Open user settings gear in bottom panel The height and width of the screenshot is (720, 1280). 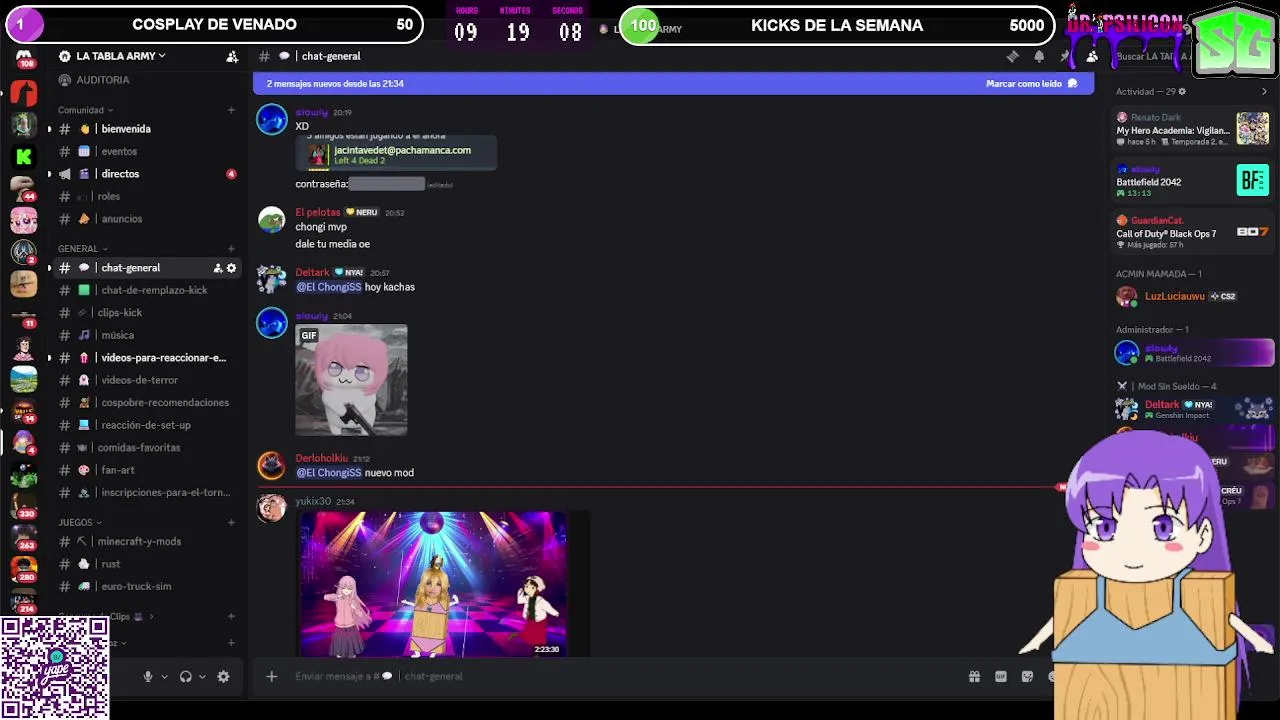coord(223,677)
